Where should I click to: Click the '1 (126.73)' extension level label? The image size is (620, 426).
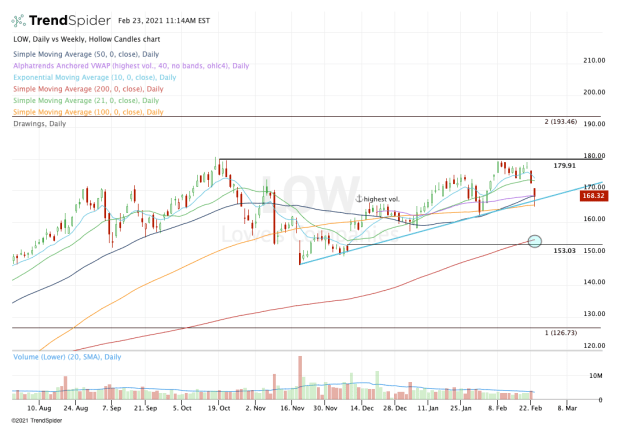(561, 333)
